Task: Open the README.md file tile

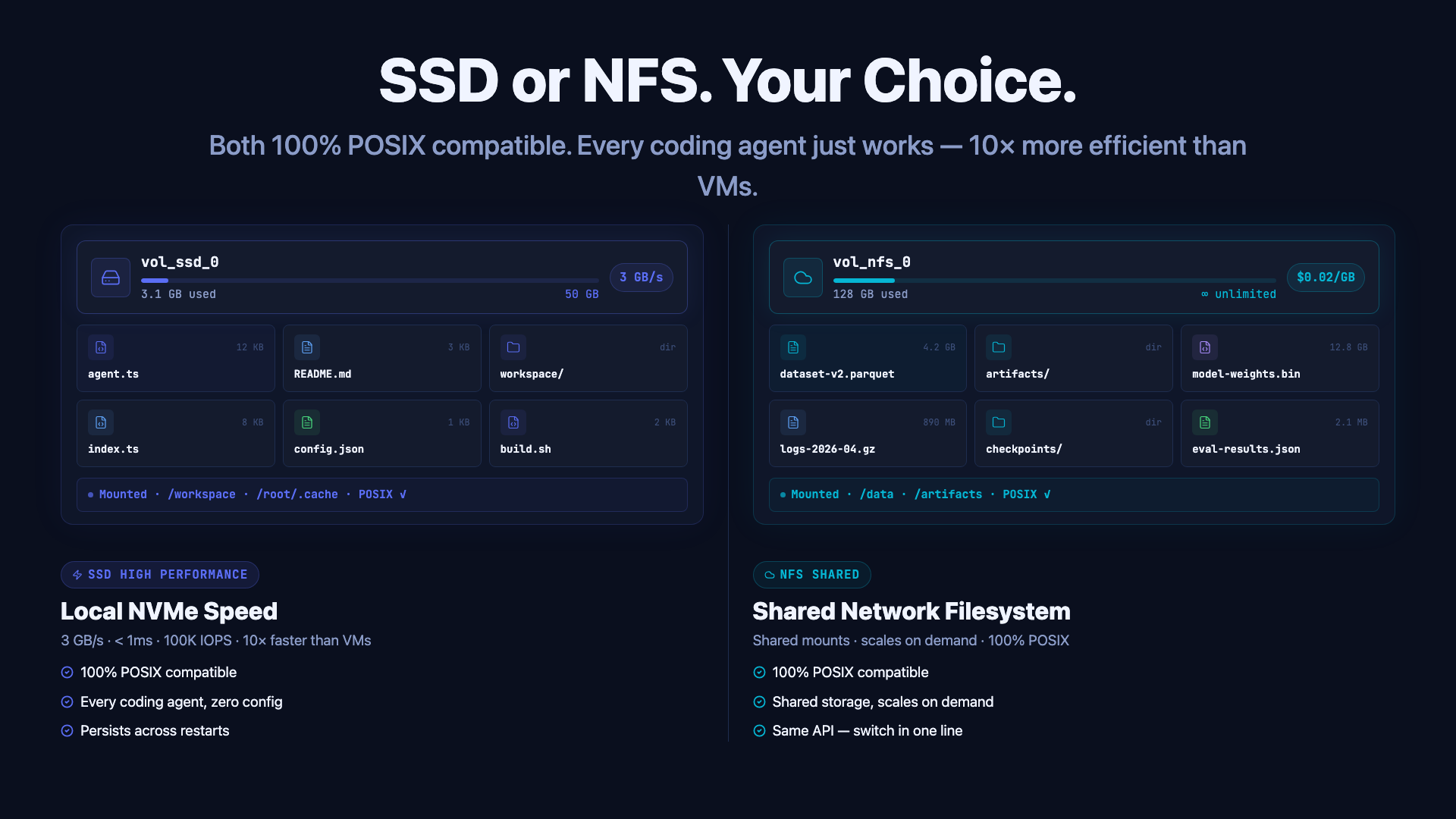Action: click(x=382, y=359)
